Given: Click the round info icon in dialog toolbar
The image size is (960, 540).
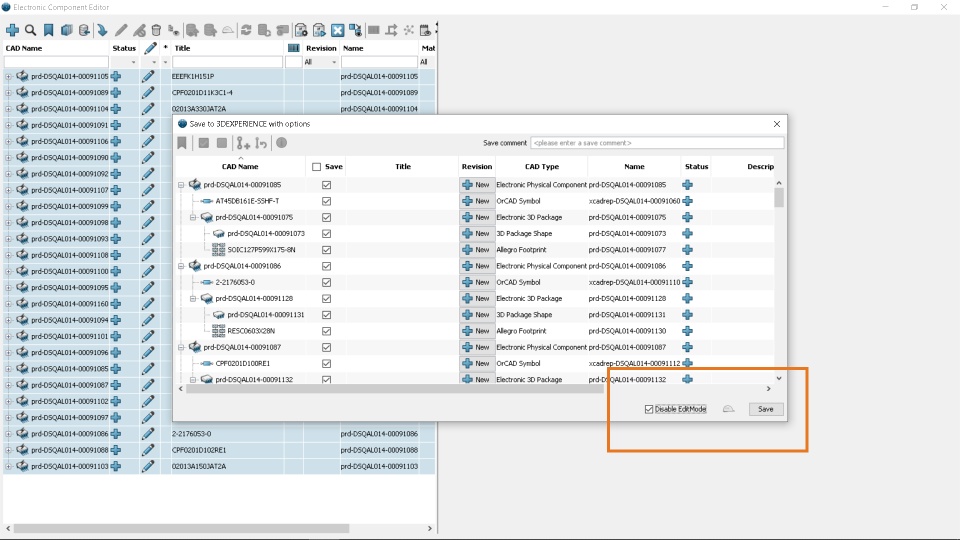Looking at the screenshot, I should pos(282,143).
